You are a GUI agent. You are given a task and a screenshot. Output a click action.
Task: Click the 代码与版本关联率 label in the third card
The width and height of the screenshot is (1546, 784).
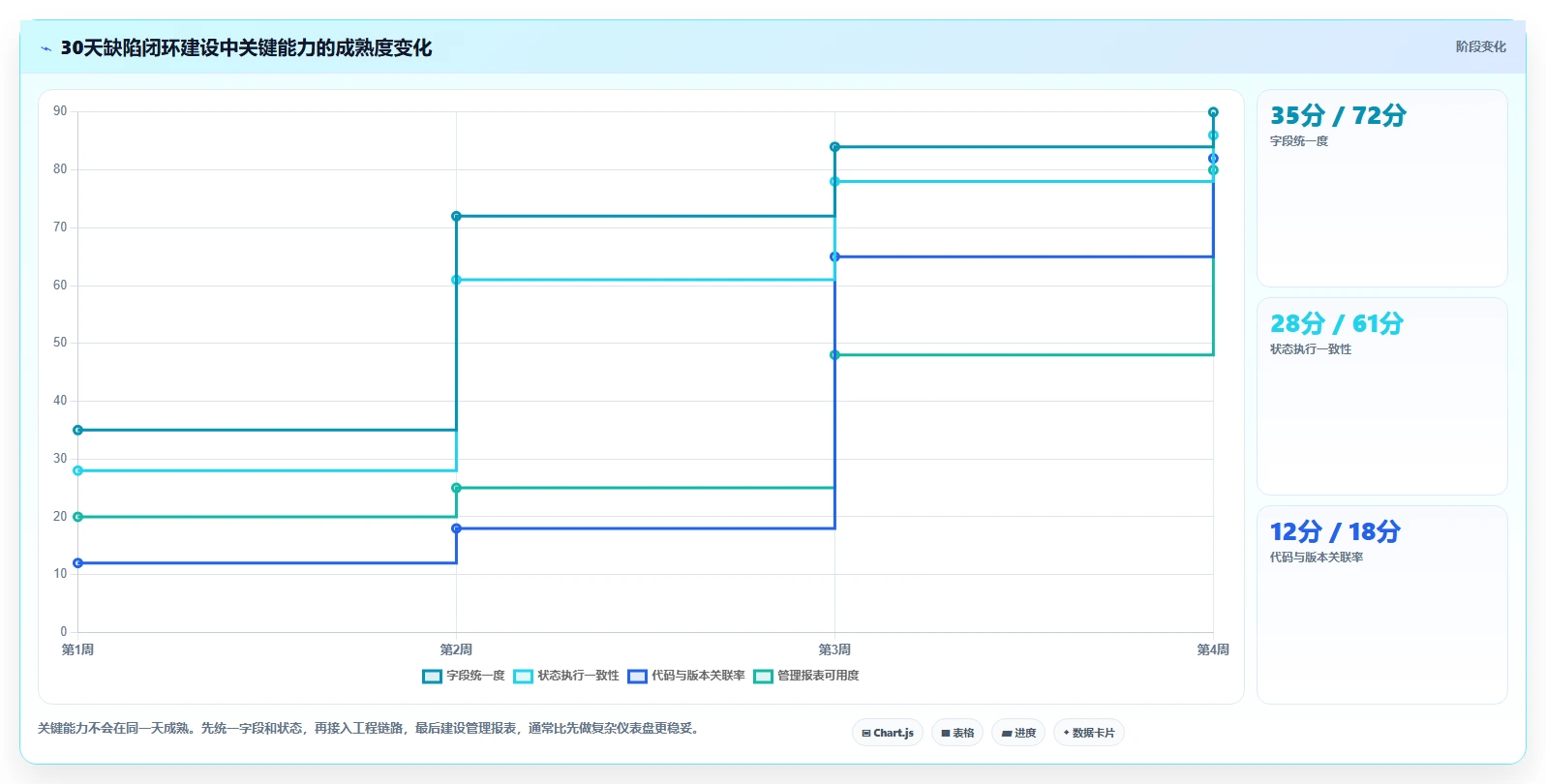pyautogui.click(x=1317, y=558)
